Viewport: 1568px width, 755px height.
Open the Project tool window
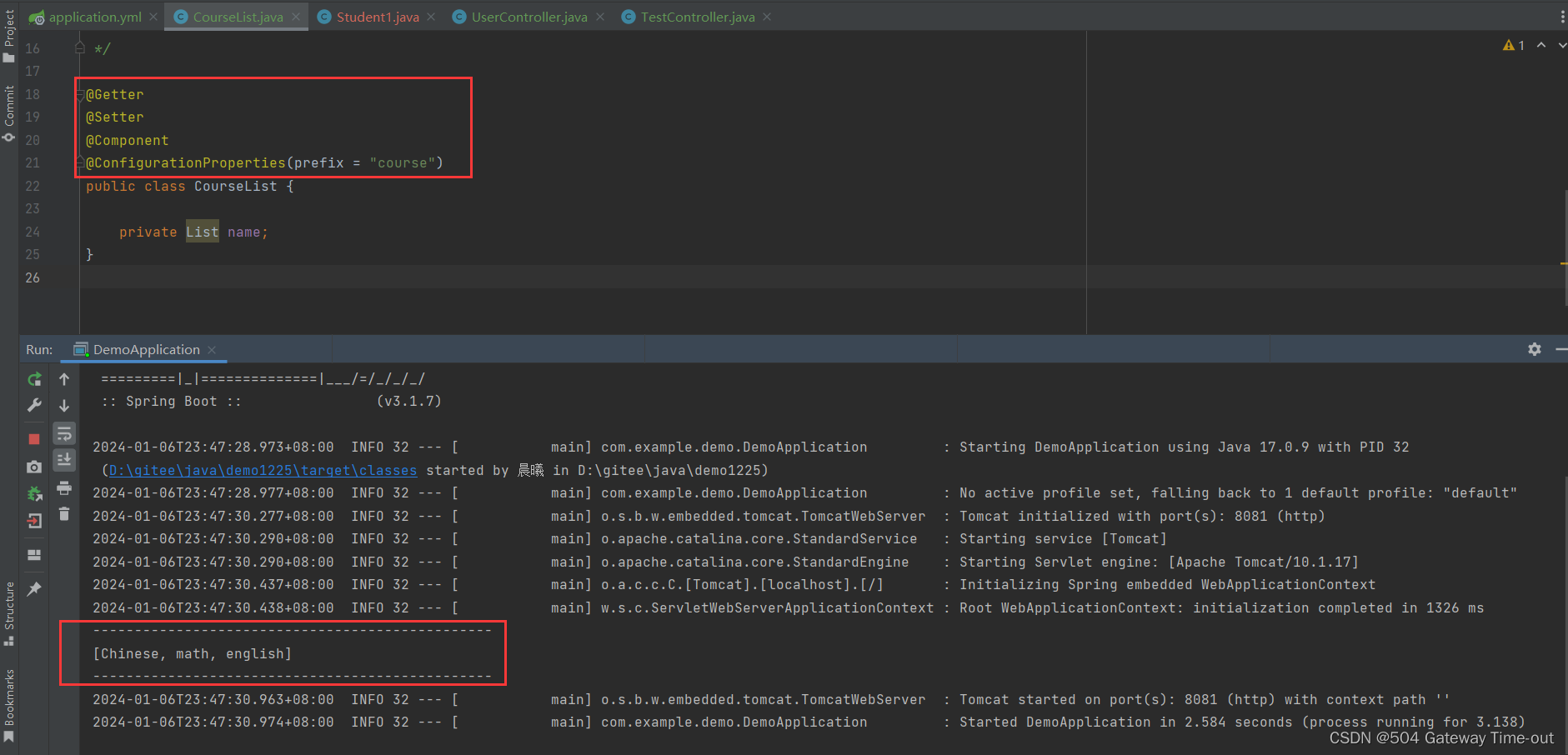click(x=9, y=36)
